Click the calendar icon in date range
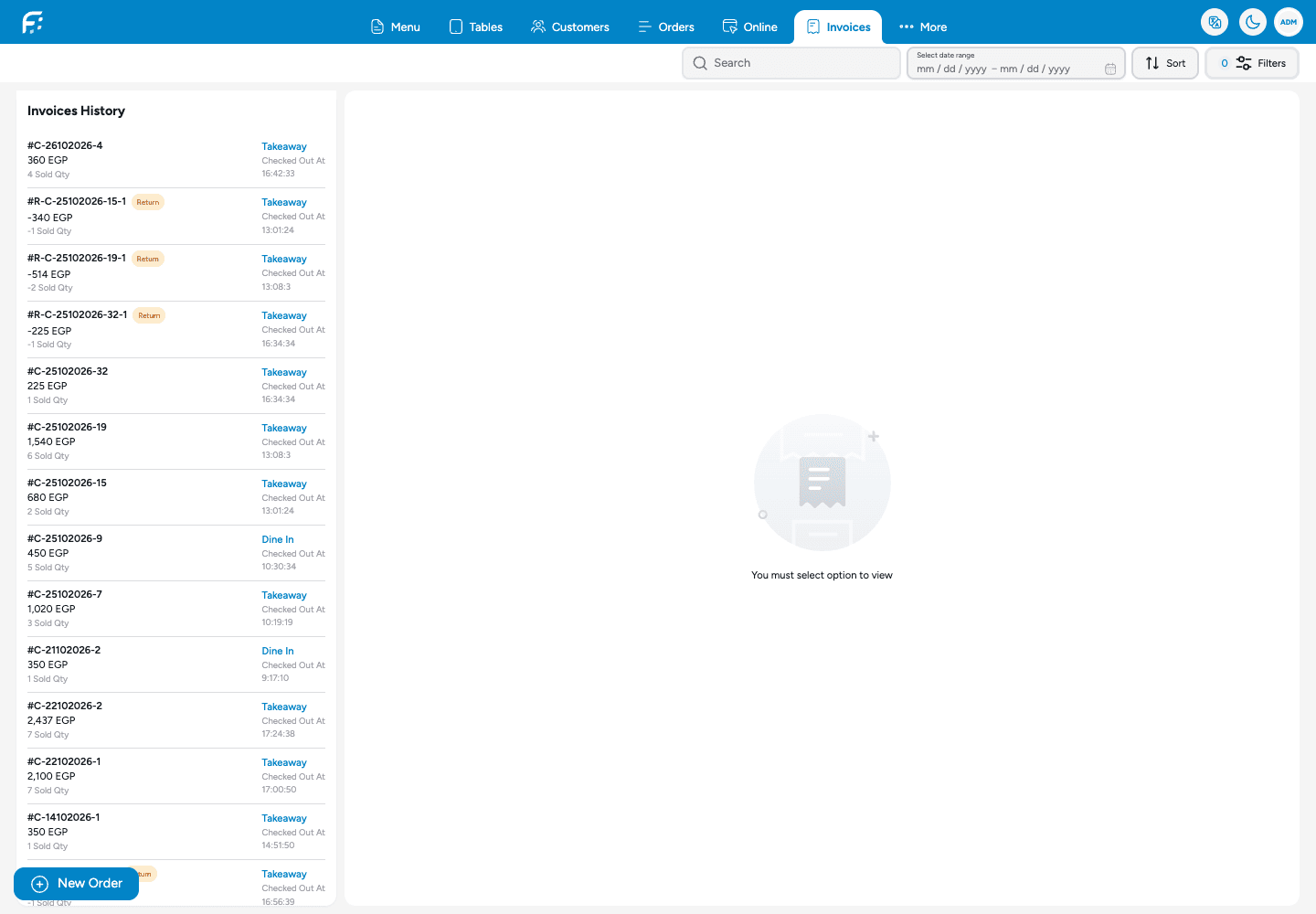Screen dimensions: 1316x914 tap(1110, 69)
